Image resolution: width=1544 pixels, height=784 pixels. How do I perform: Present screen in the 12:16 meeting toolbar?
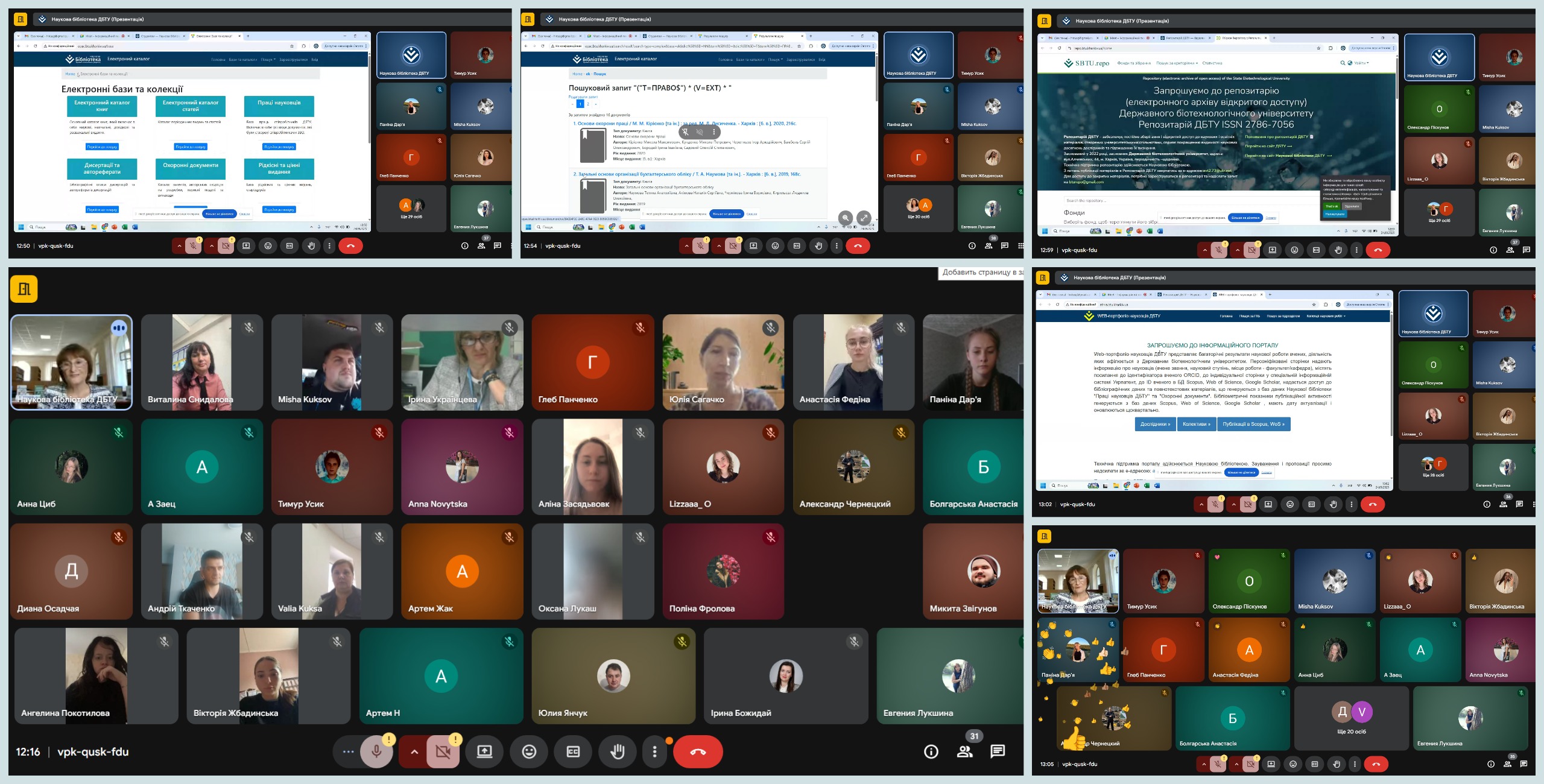pyautogui.click(x=484, y=751)
